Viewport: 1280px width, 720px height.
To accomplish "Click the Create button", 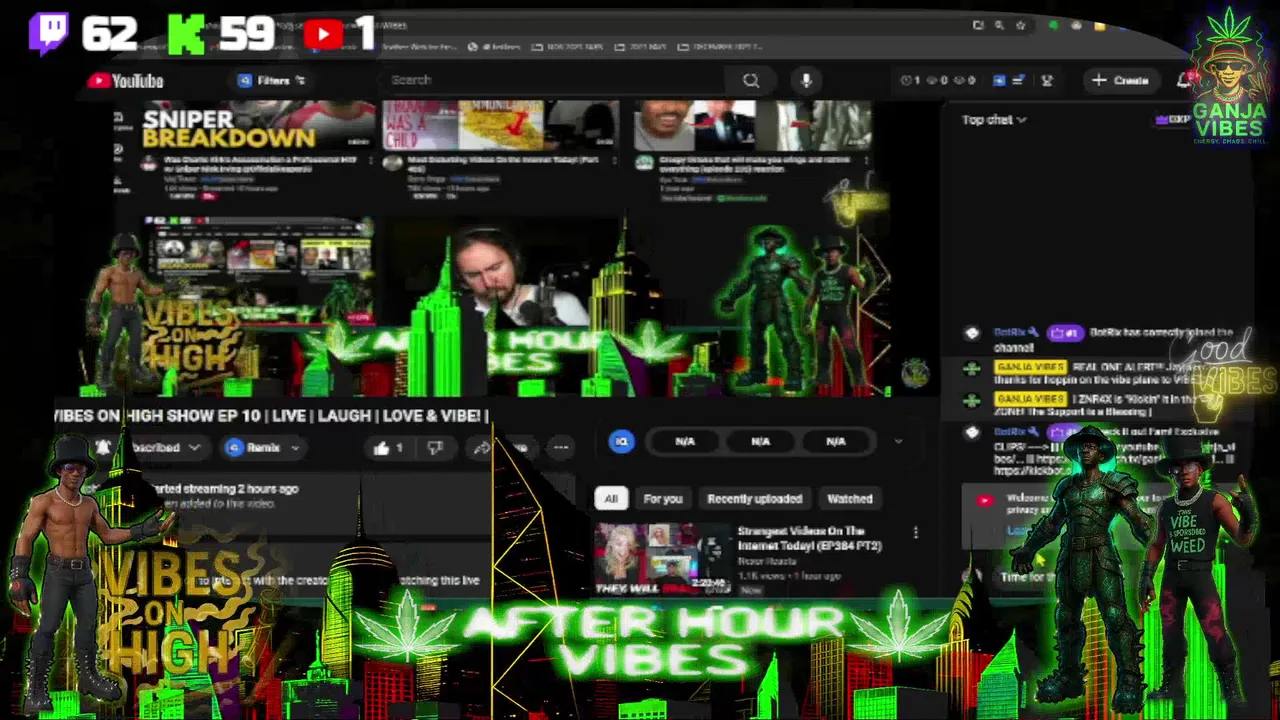I will 1120,80.
